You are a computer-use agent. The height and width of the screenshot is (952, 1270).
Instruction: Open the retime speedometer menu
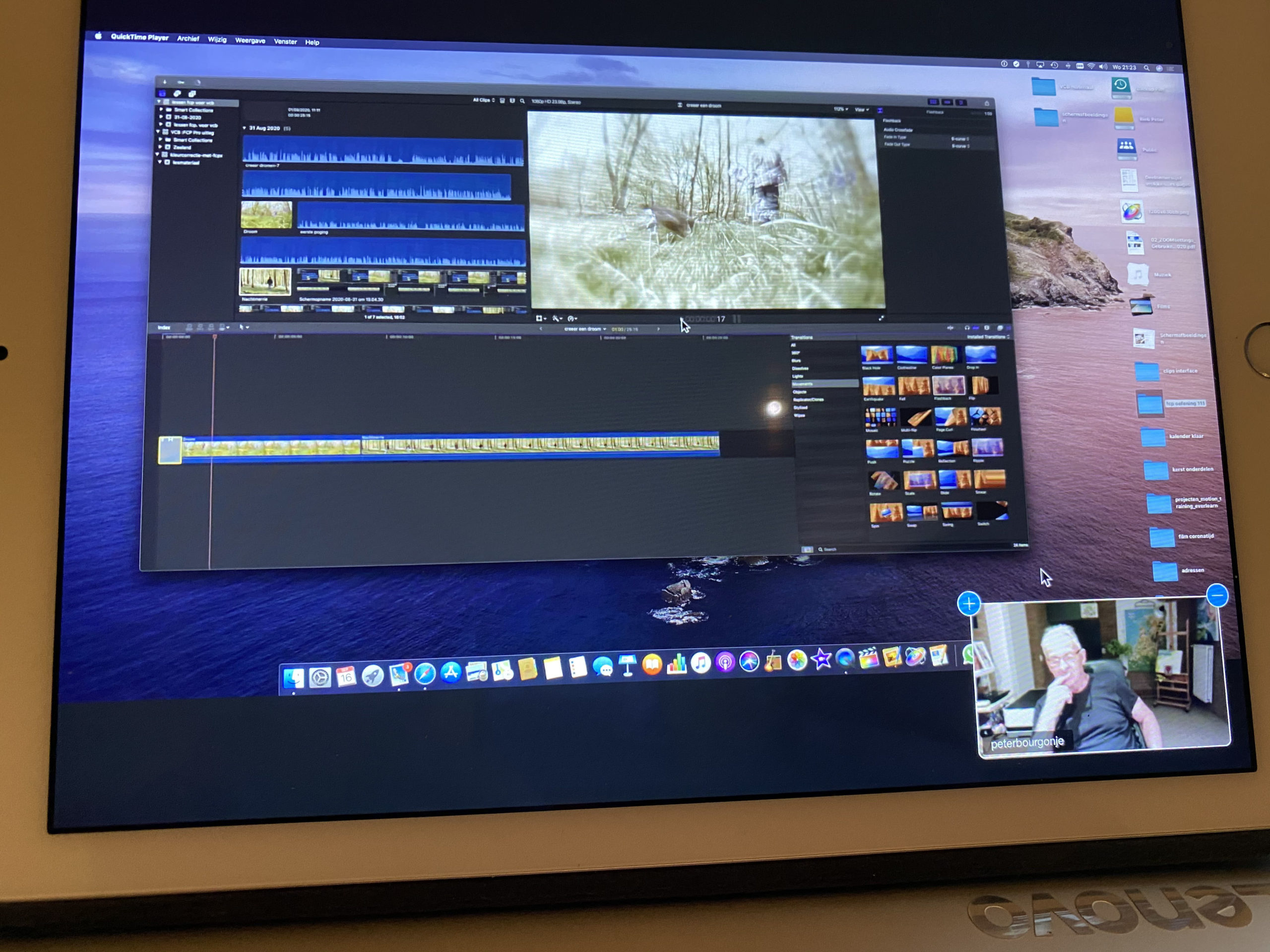point(572,318)
